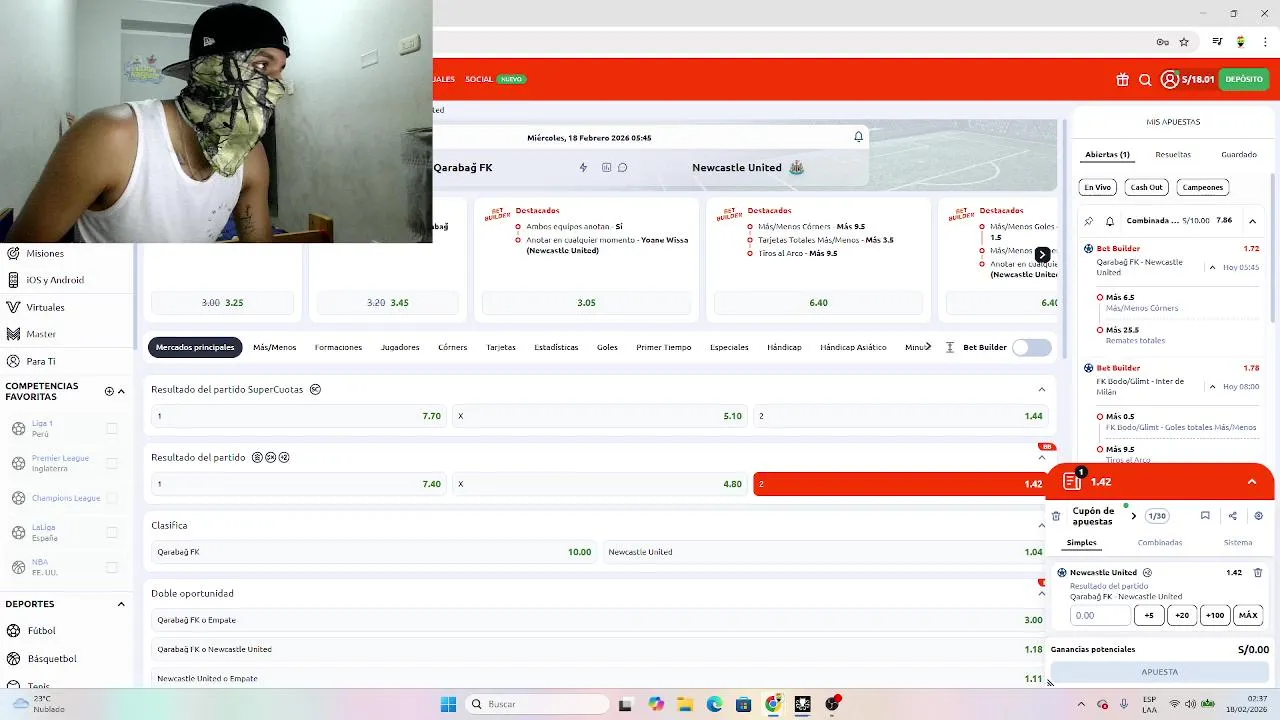The width and height of the screenshot is (1280, 720).
Task: Click the lightning bolt icon beside Qarabağ FK
Action: (583, 167)
